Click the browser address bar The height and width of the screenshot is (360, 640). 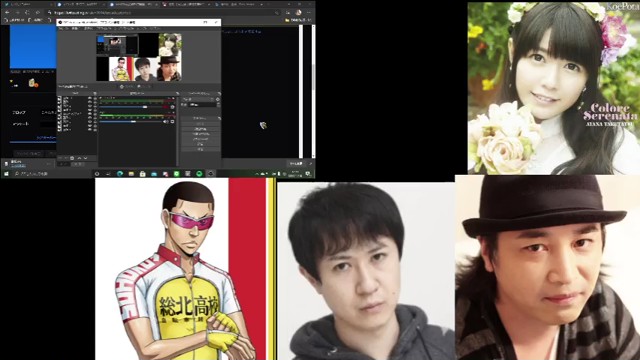163,13
